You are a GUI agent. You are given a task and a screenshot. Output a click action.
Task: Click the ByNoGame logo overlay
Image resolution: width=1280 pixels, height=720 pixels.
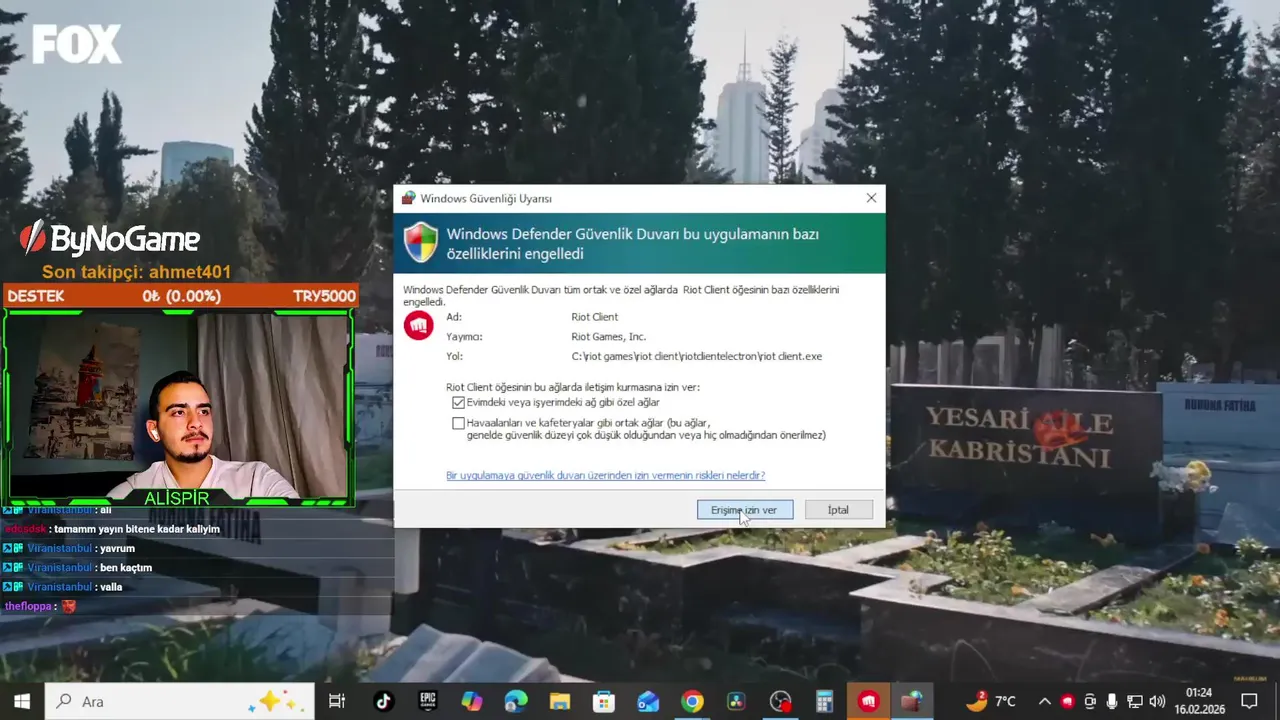[110, 238]
